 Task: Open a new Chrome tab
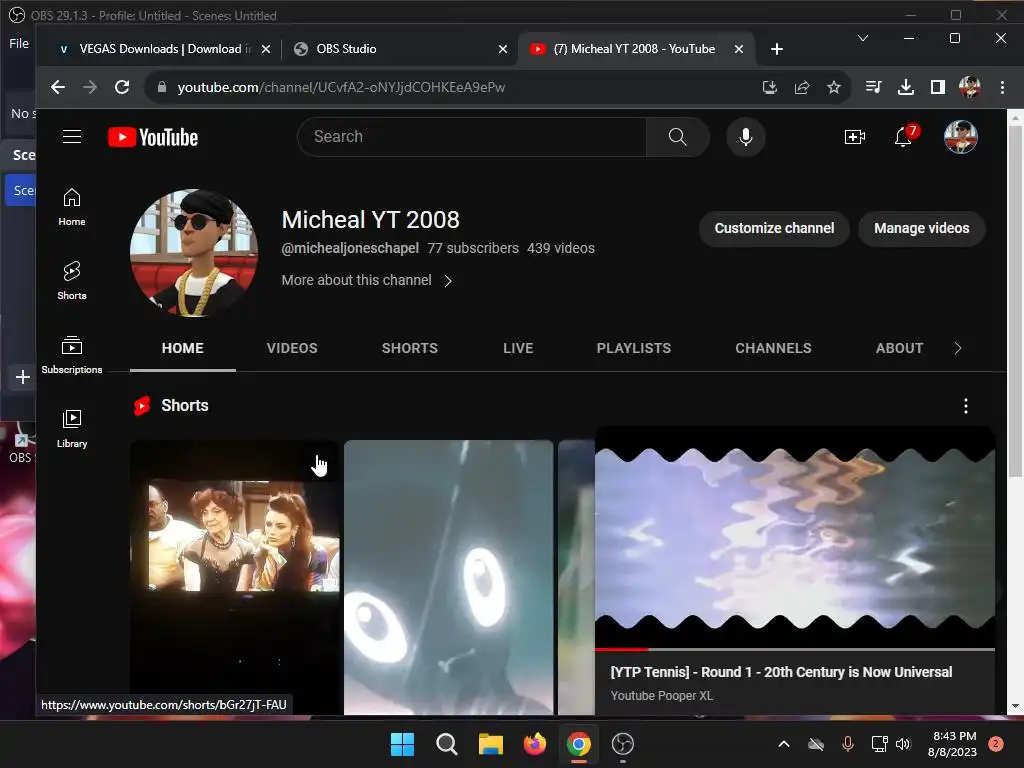pos(776,49)
